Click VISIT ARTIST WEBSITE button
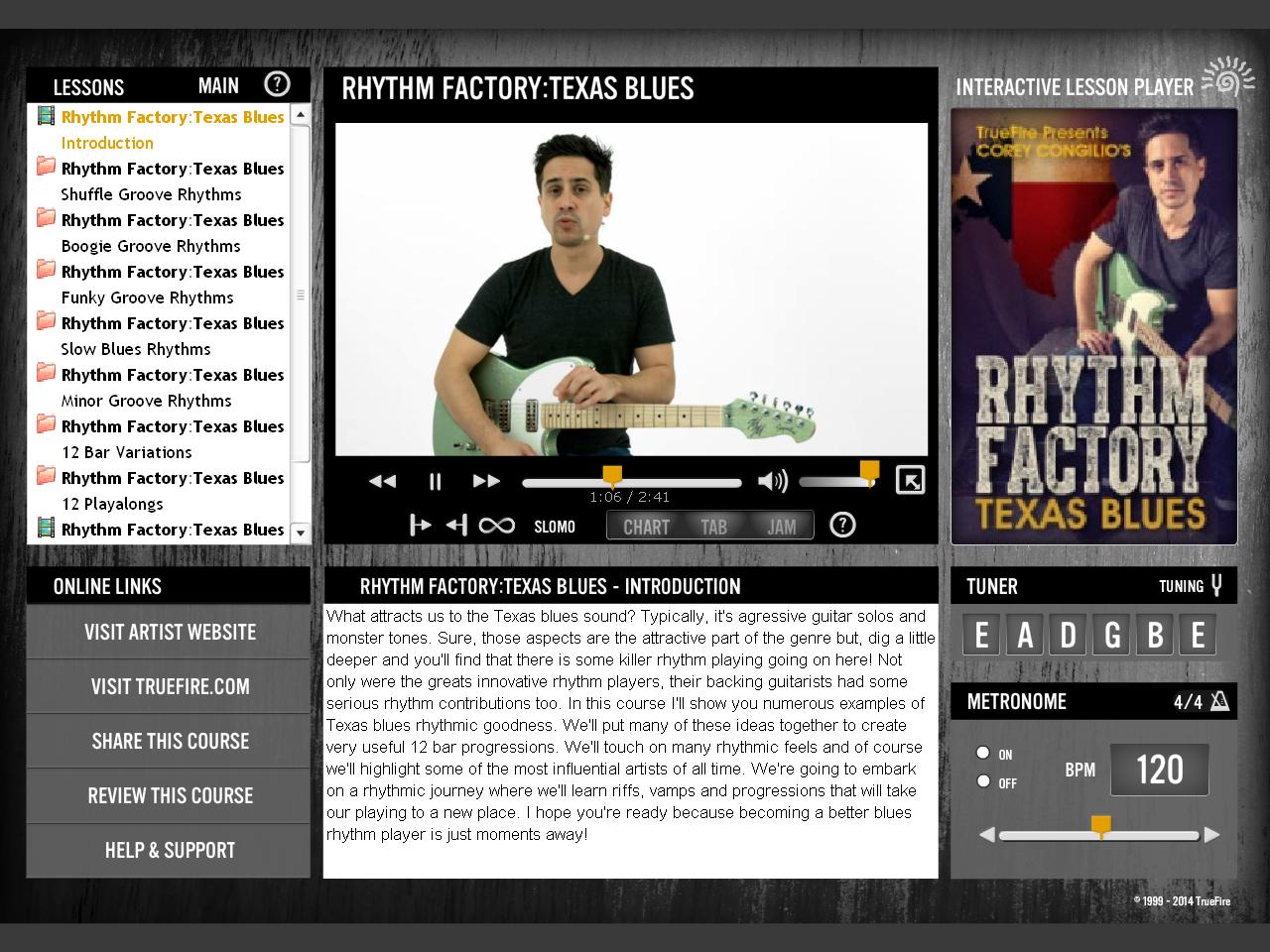Image resolution: width=1270 pixels, height=952 pixels. click(169, 632)
